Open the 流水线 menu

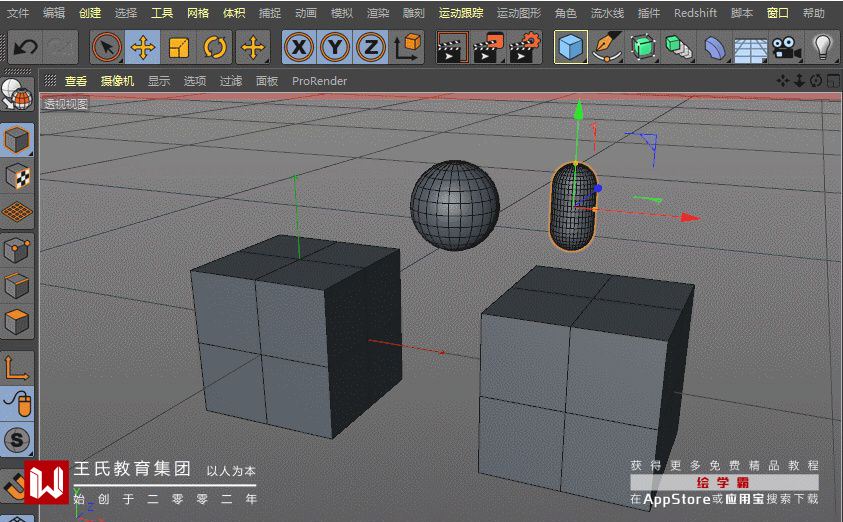pos(608,13)
